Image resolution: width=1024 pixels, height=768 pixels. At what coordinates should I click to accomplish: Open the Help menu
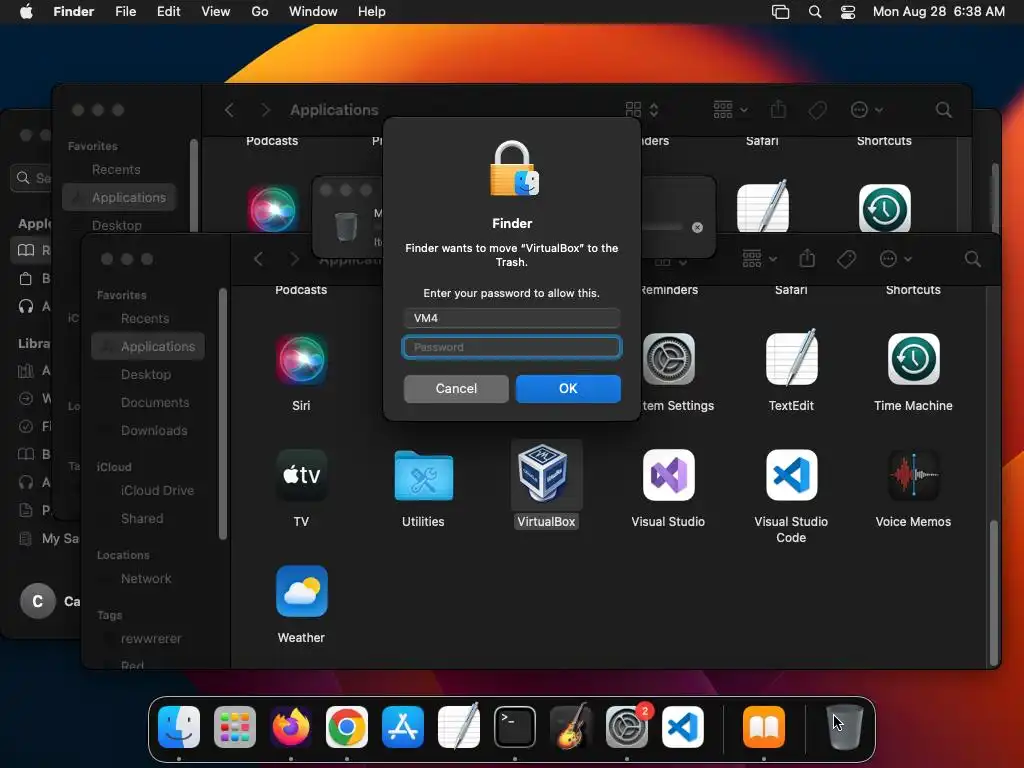pos(372,12)
